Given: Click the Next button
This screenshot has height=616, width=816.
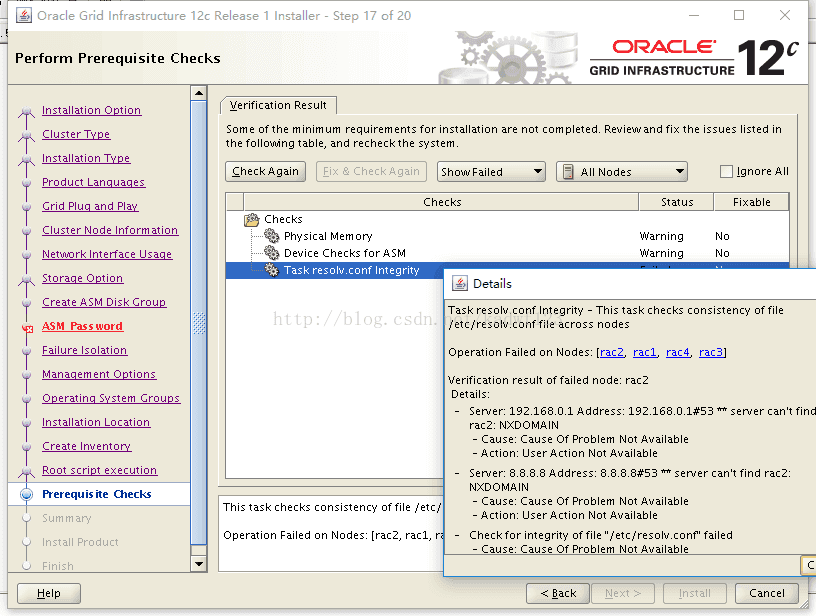Looking at the screenshot, I should pyautogui.click(x=622, y=593).
